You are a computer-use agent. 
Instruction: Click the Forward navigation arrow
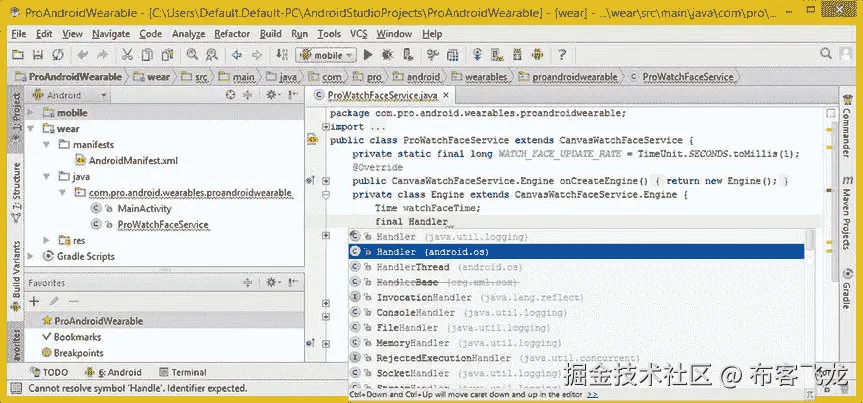[256, 55]
